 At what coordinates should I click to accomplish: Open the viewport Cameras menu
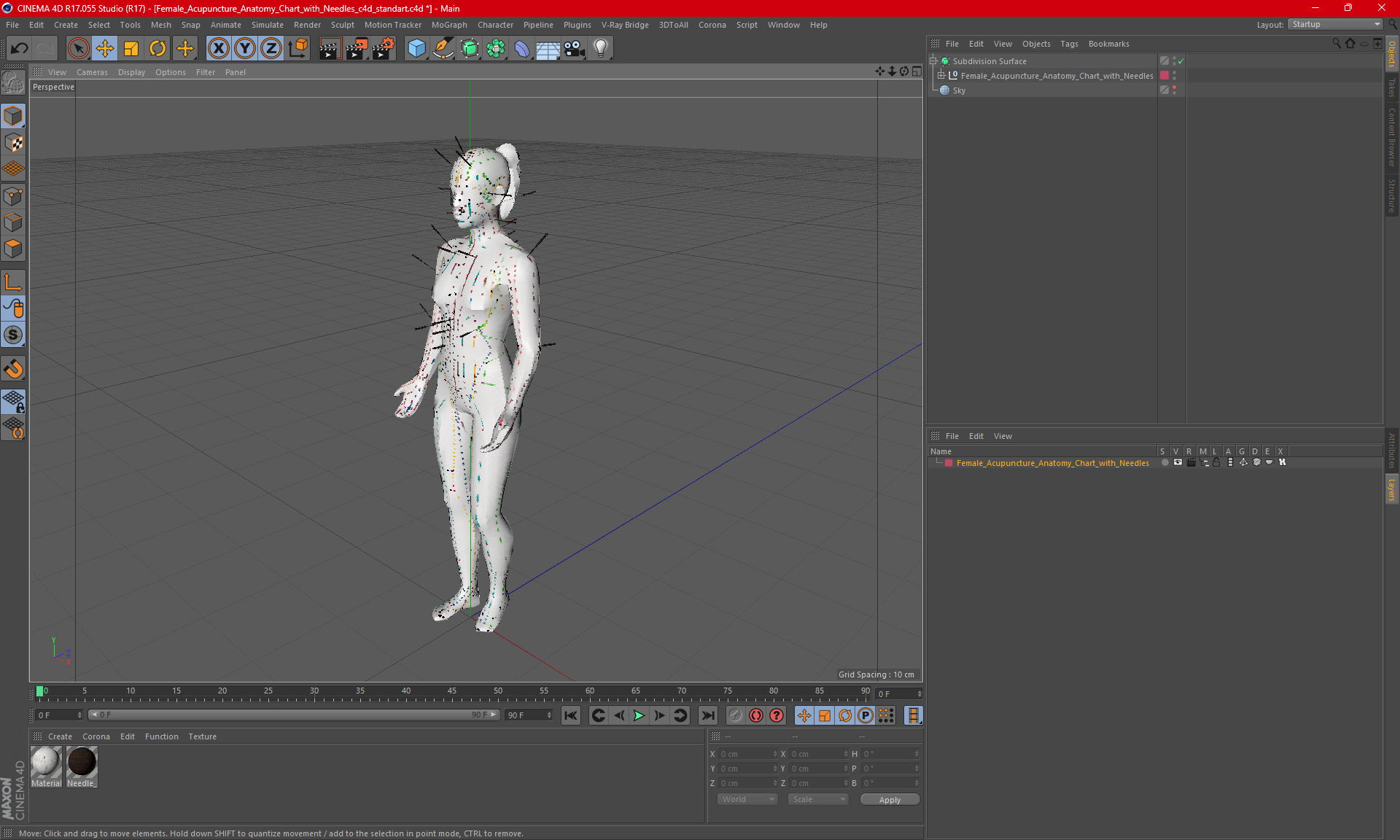click(92, 72)
